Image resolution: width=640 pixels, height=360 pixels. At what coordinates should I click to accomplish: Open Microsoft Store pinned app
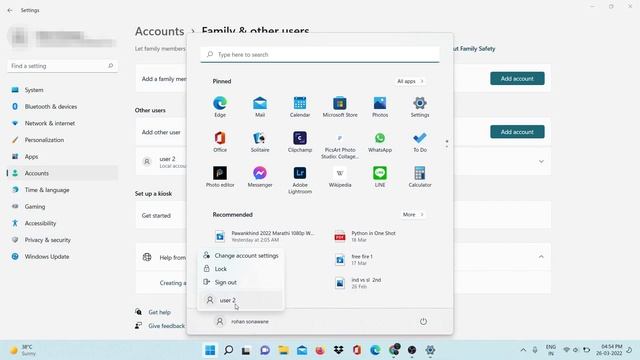[340, 107]
